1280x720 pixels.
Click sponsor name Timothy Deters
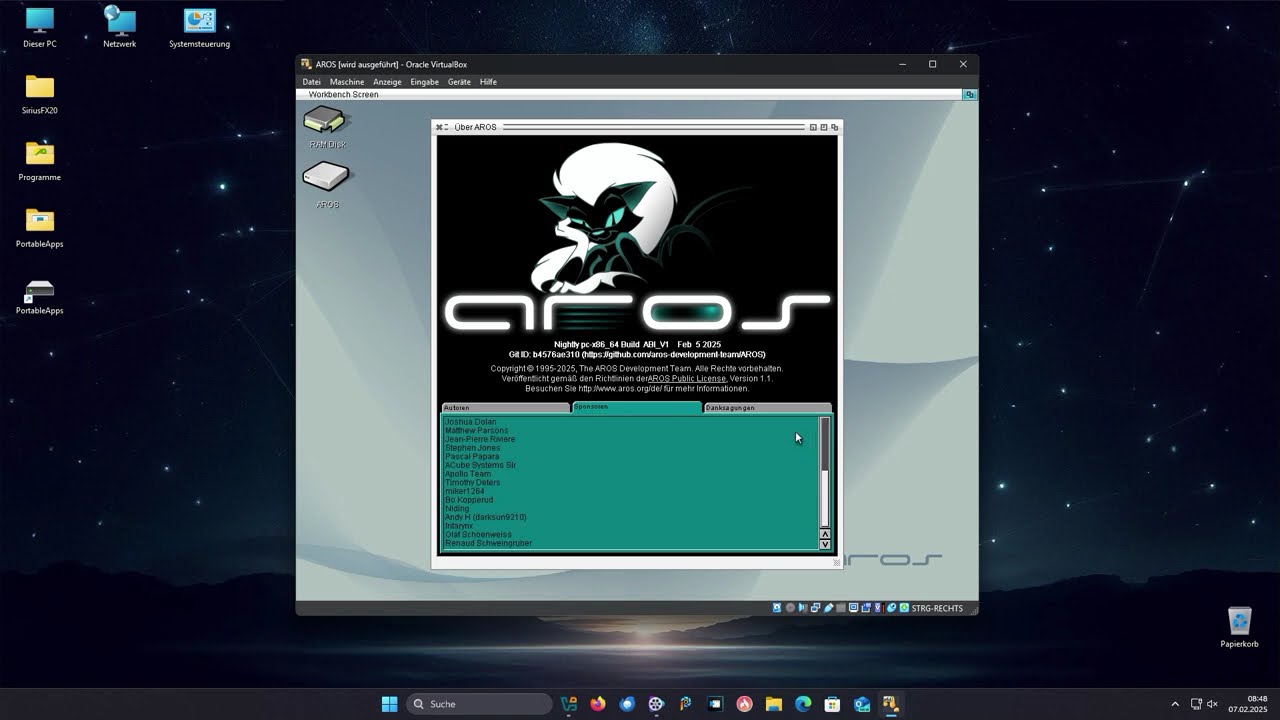pyautogui.click(x=472, y=483)
